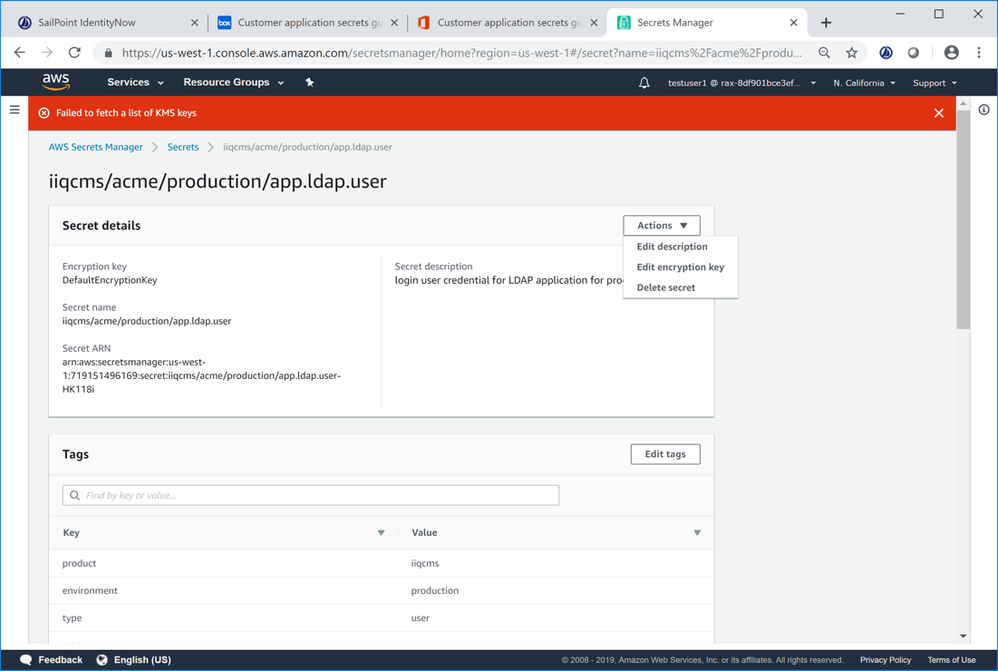Sort tags by the Key column arrow
This screenshot has width=998, height=671.
tap(381, 533)
